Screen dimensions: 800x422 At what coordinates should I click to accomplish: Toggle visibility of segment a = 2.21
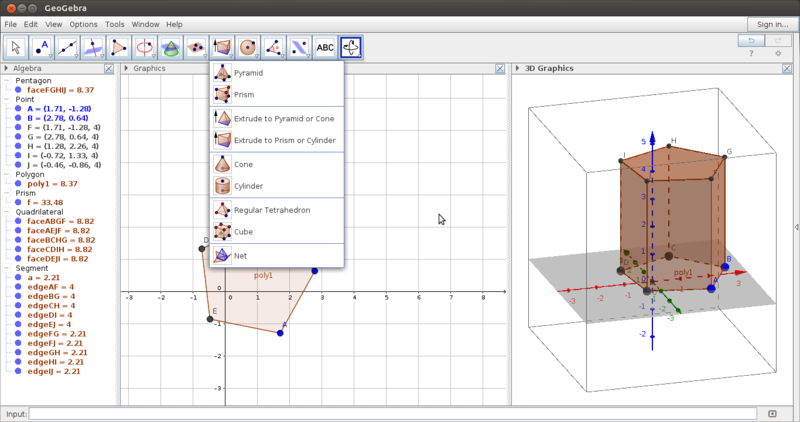[x=18, y=278]
